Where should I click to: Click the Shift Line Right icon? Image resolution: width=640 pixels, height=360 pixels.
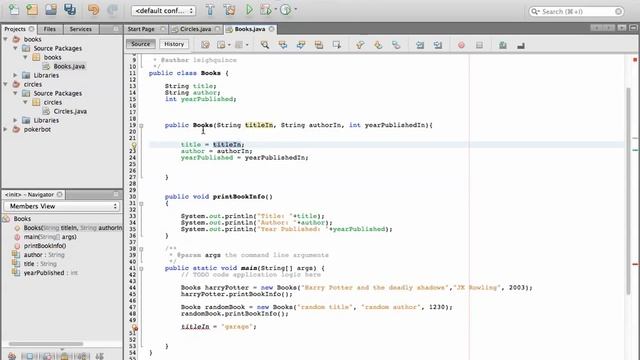pyautogui.click(x=438, y=45)
